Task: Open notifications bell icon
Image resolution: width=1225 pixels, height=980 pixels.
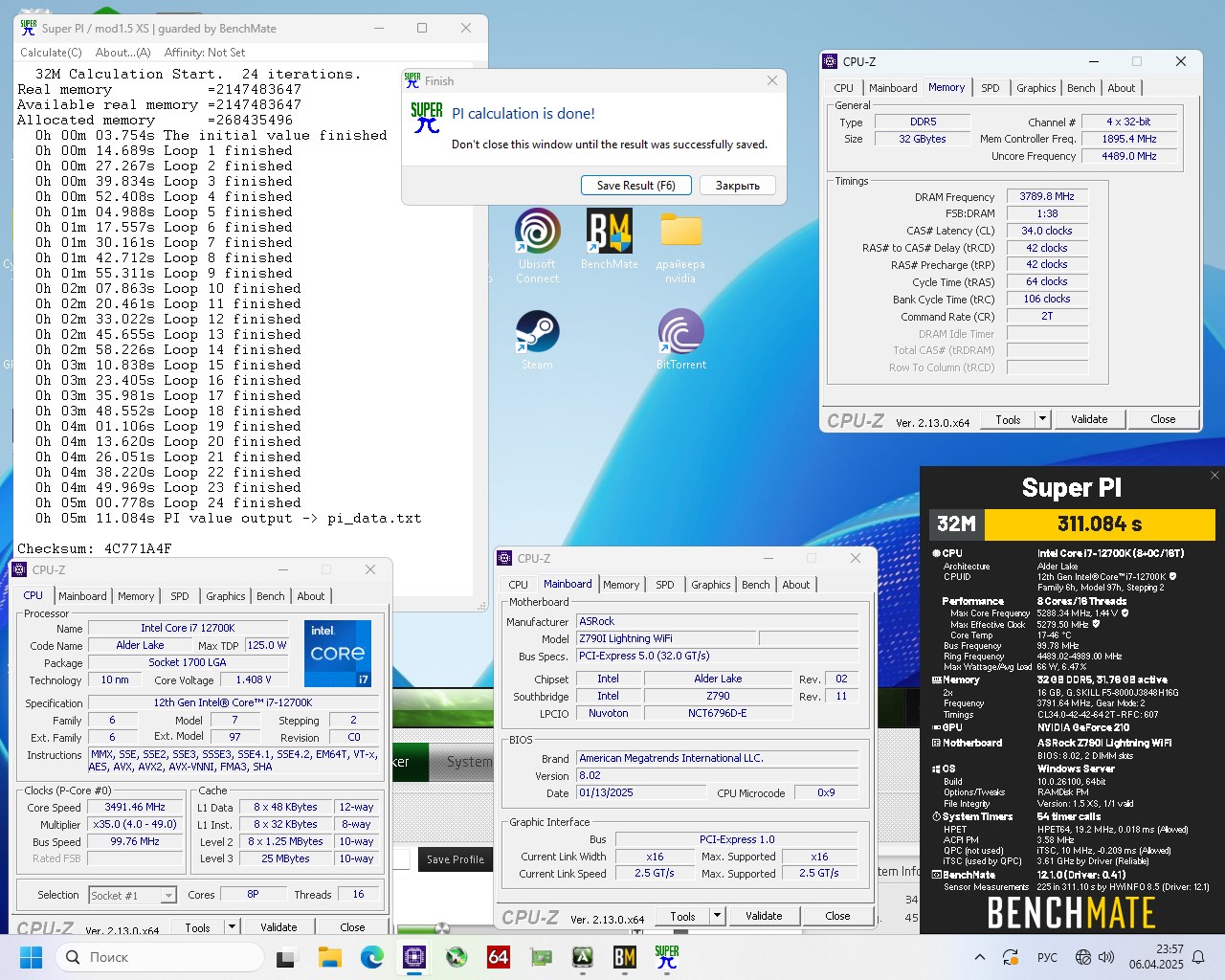Action: (x=1198, y=957)
